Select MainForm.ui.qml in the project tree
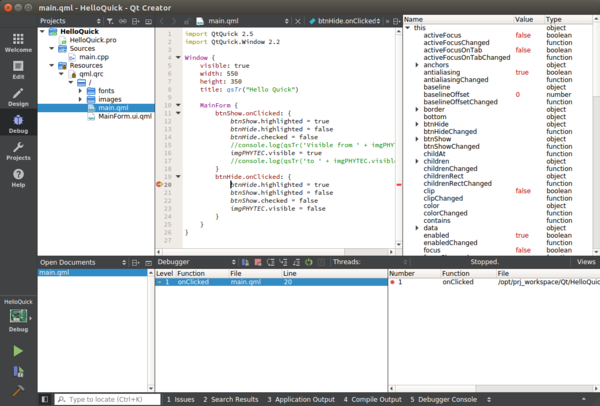 [125, 116]
